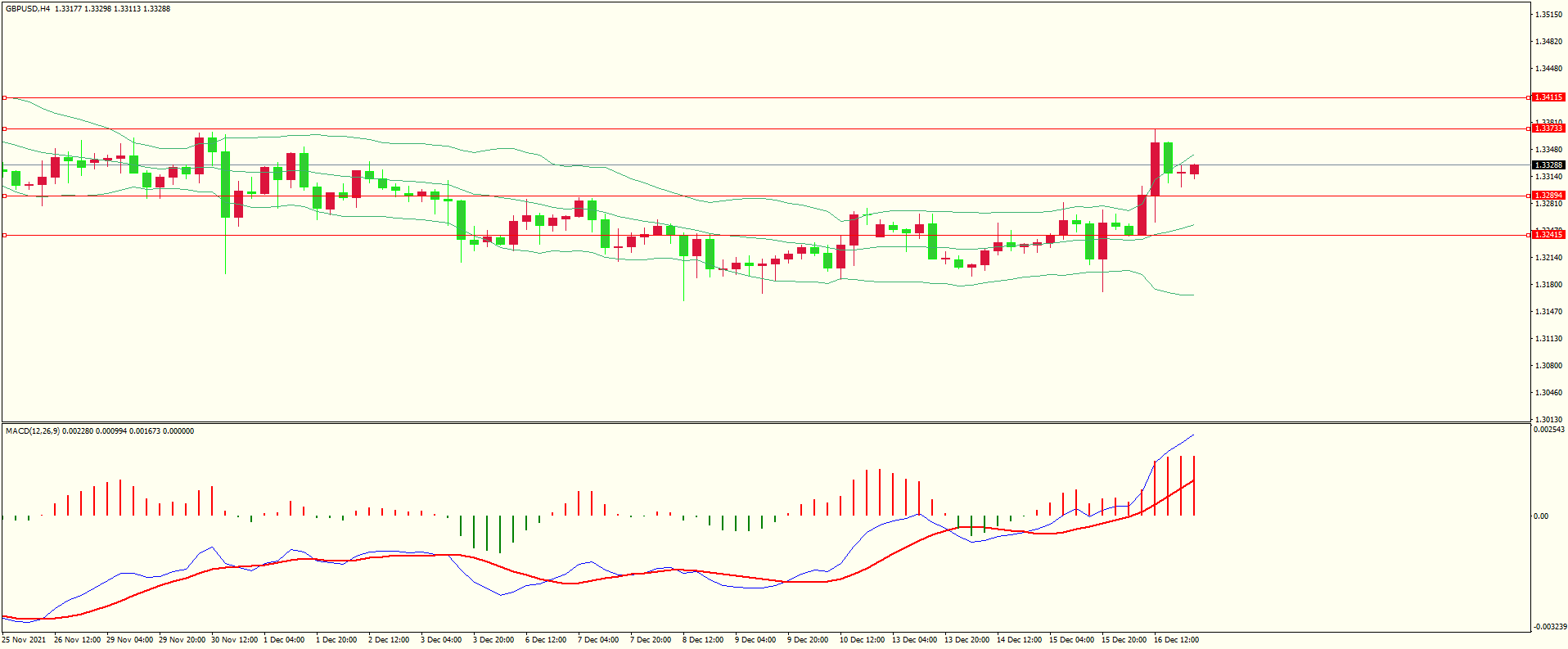The image size is (1568, 649).
Task: Click the 1 Dec 04:00 time label
Action: [284, 640]
